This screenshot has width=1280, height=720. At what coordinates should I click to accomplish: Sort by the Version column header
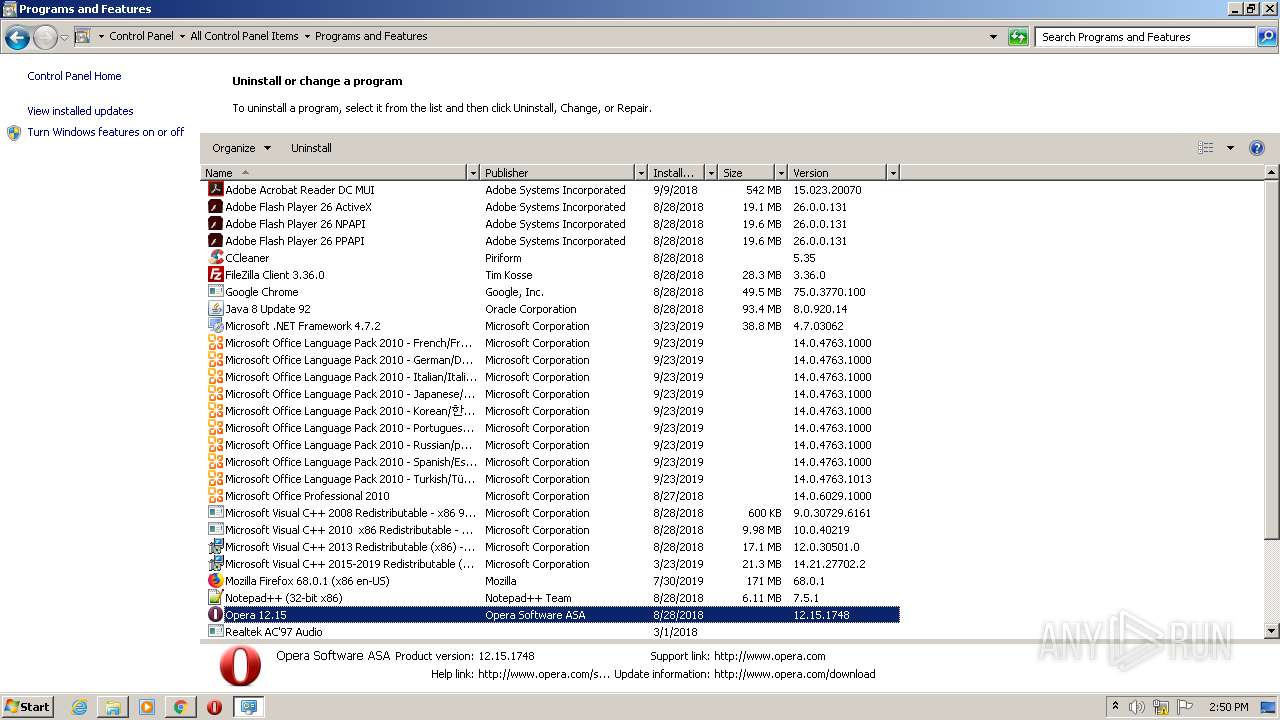pos(837,173)
